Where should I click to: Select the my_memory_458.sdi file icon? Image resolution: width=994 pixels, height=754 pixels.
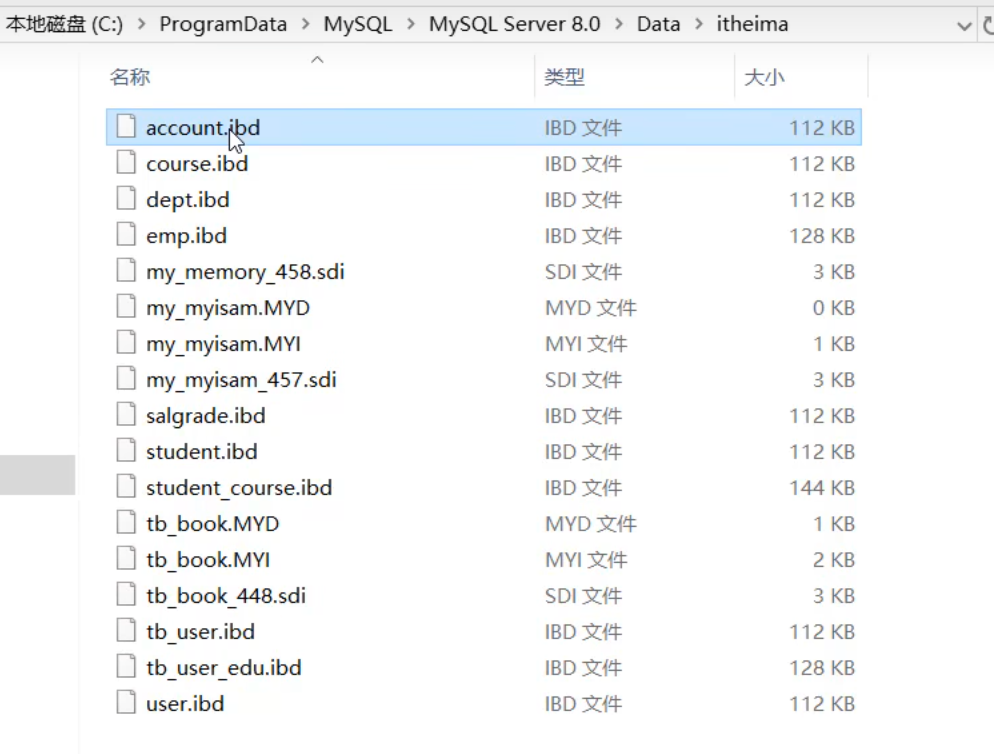point(125,271)
